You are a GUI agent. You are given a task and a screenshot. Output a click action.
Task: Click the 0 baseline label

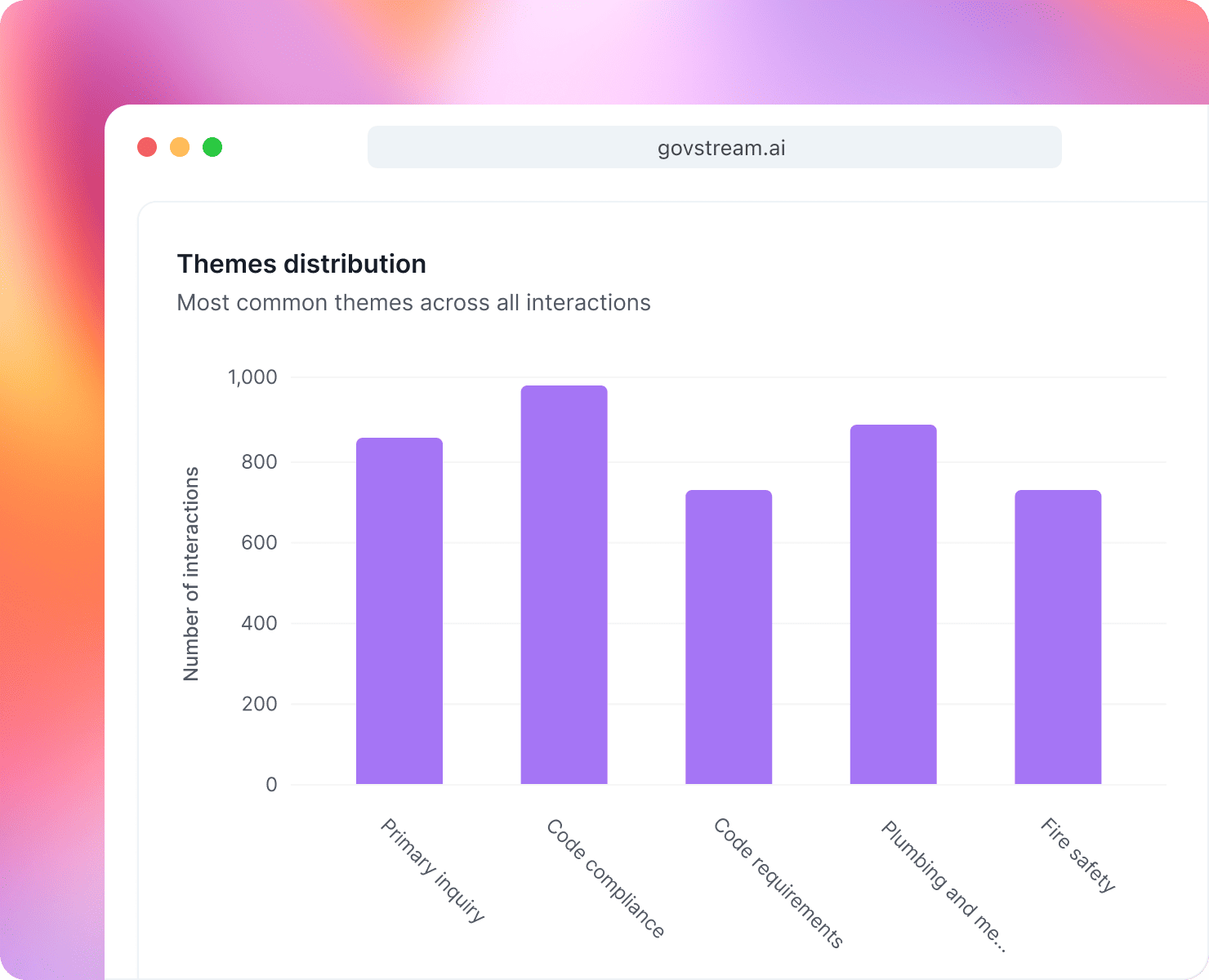coord(271,784)
